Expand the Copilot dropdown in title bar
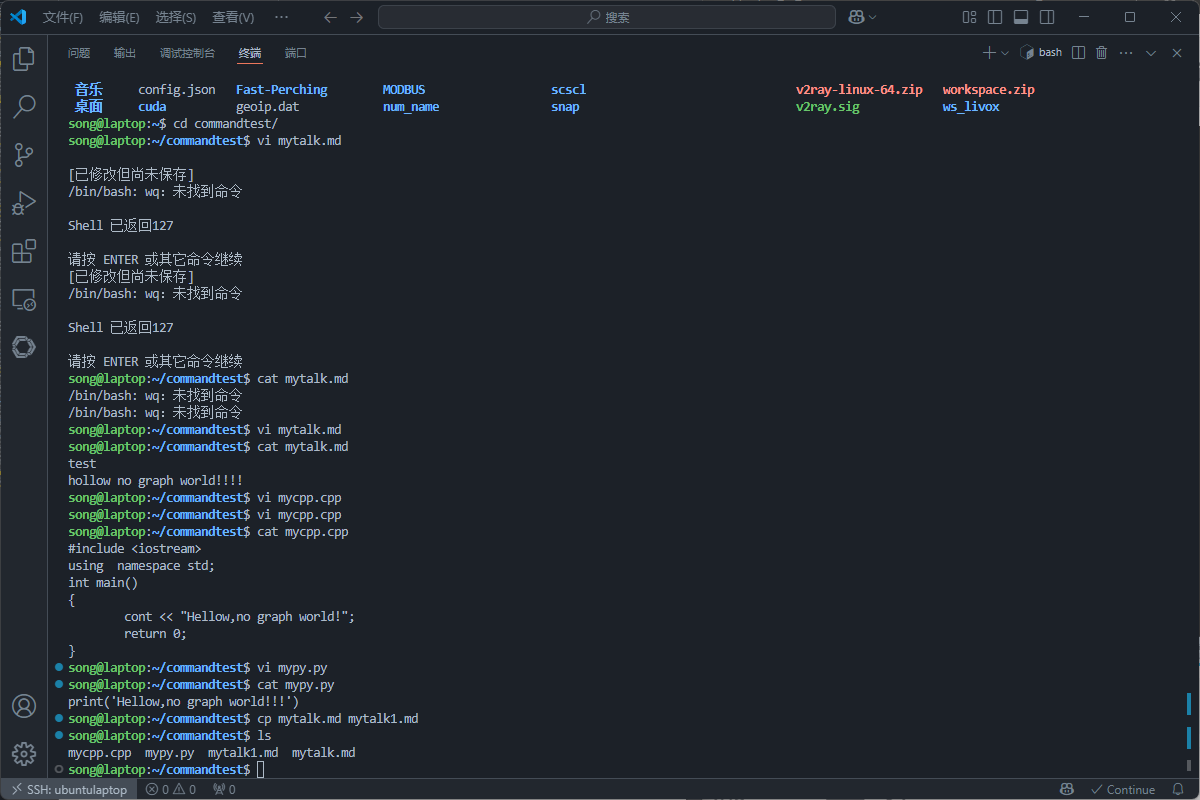Image resolution: width=1200 pixels, height=800 pixels. 873,17
